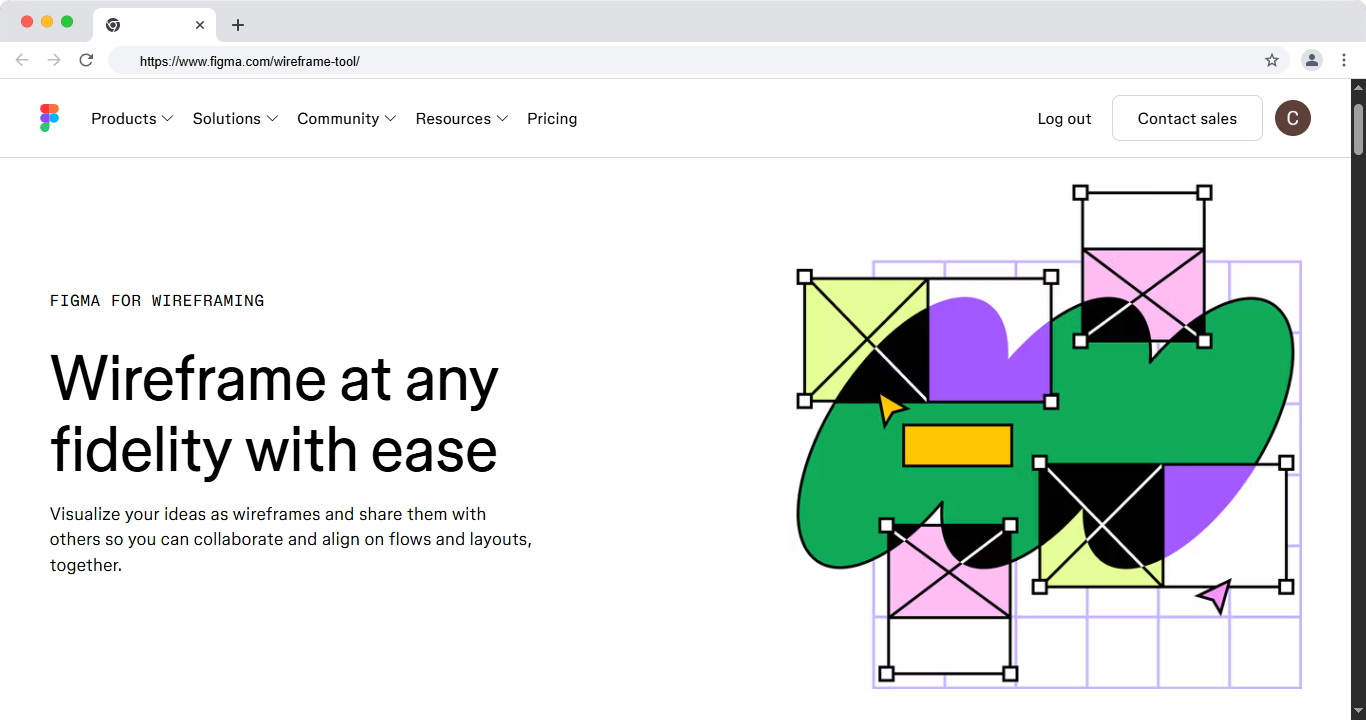Expand the Products dropdown

tap(132, 118)
